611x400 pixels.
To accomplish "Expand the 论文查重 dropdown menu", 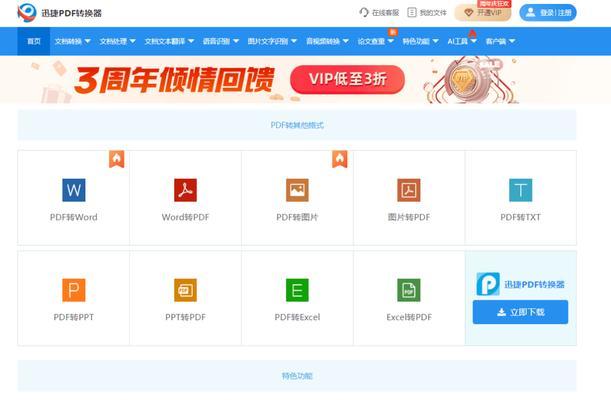I will click(376, 41).
